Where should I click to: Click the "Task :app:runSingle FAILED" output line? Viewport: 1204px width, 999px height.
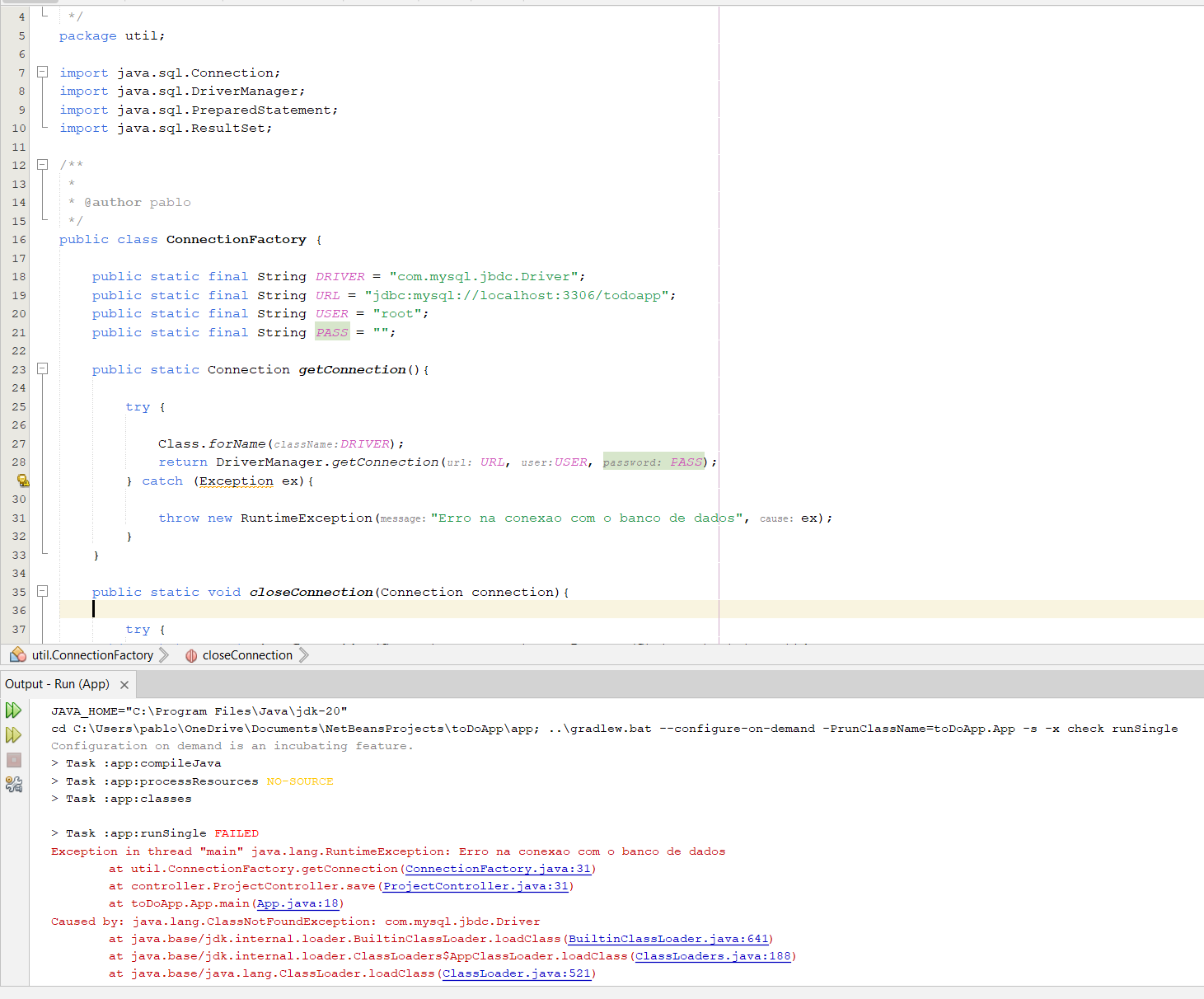155,833
